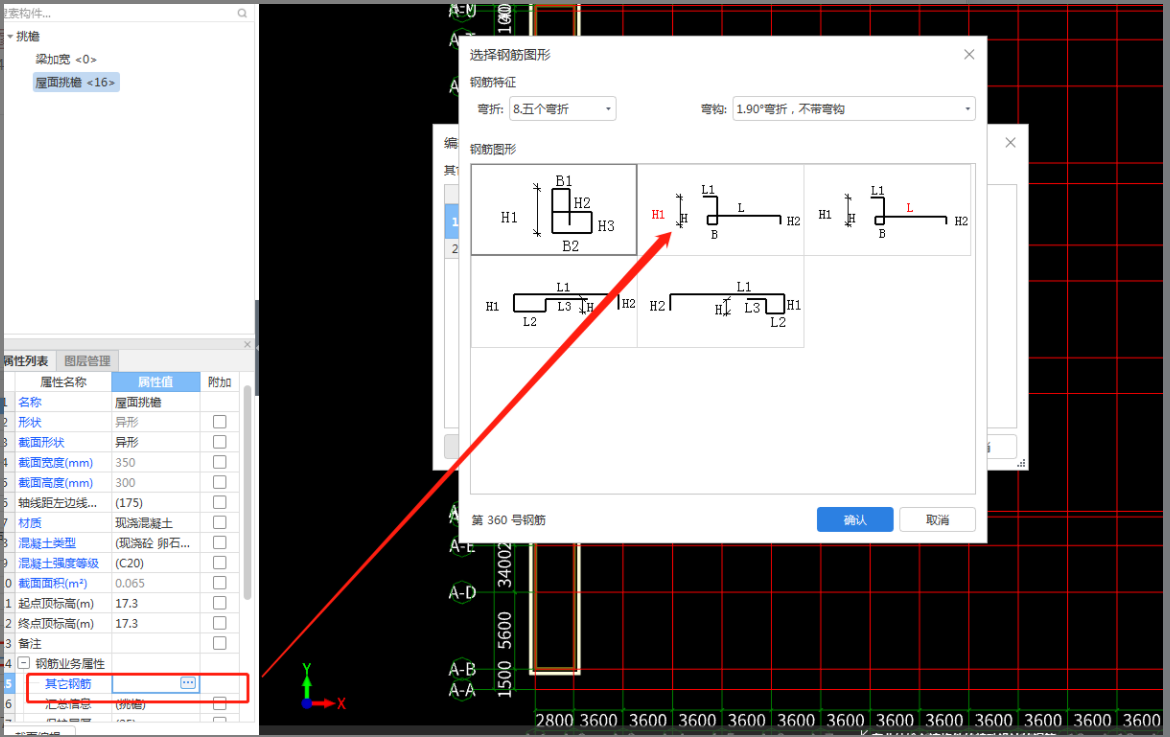Toggle 附加 checkbox for 截面面积 row
1170x737 pixels.
(x=219, y=583)
